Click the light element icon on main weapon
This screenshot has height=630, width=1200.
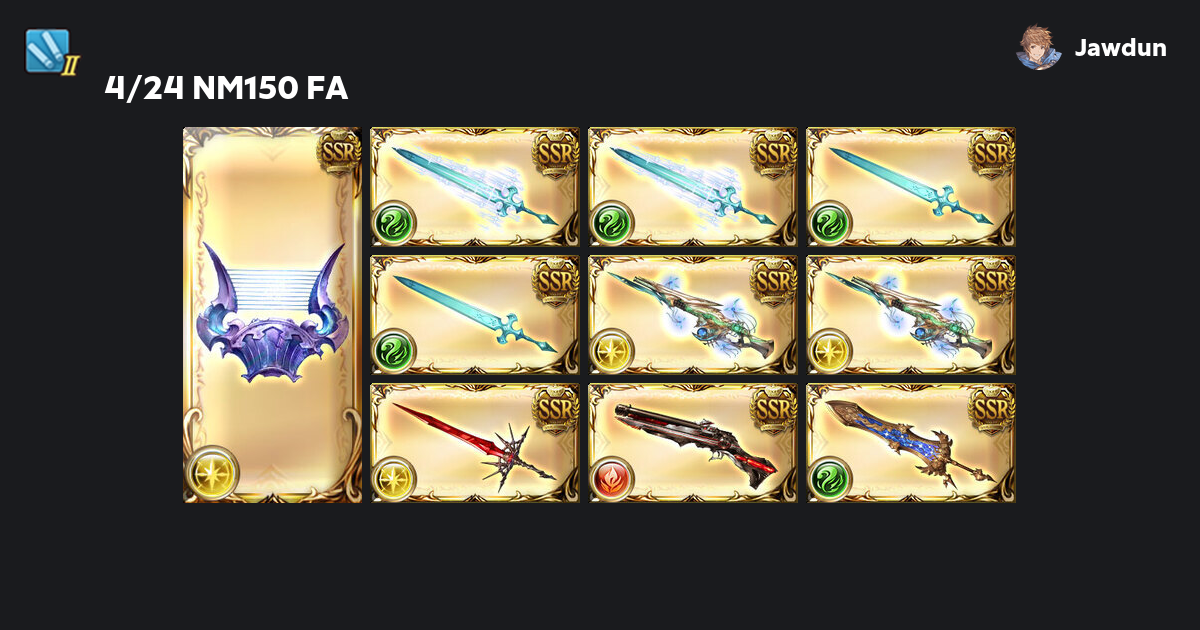coord(212,472)
